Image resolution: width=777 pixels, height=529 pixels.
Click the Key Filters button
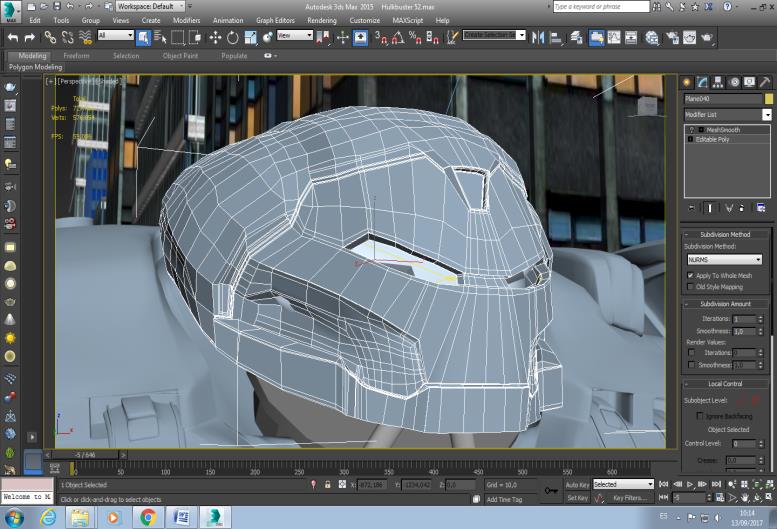pyautogui.click(x=632, y=497)
